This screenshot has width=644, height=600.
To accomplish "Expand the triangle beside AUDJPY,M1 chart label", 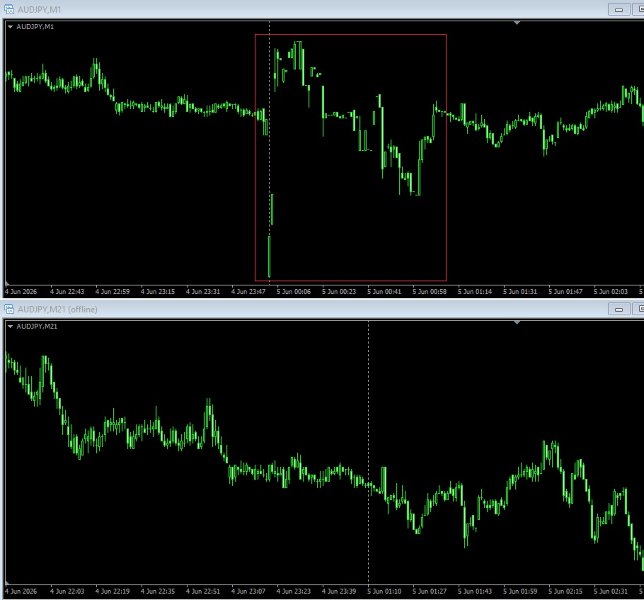I will (x=10, y=27).
